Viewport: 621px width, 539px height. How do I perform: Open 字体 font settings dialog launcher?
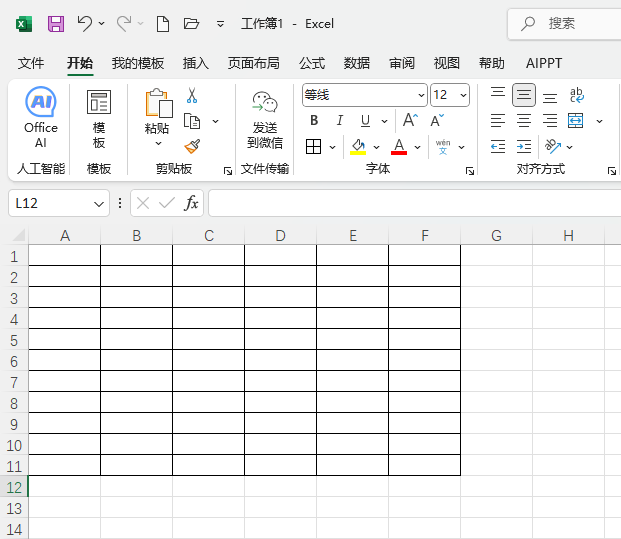pyautogui.click(x=470, y=171)
